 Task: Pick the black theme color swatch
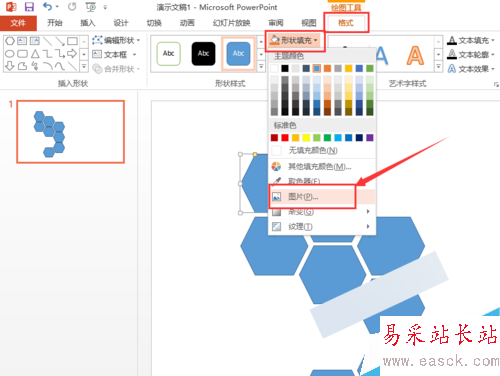285,68
